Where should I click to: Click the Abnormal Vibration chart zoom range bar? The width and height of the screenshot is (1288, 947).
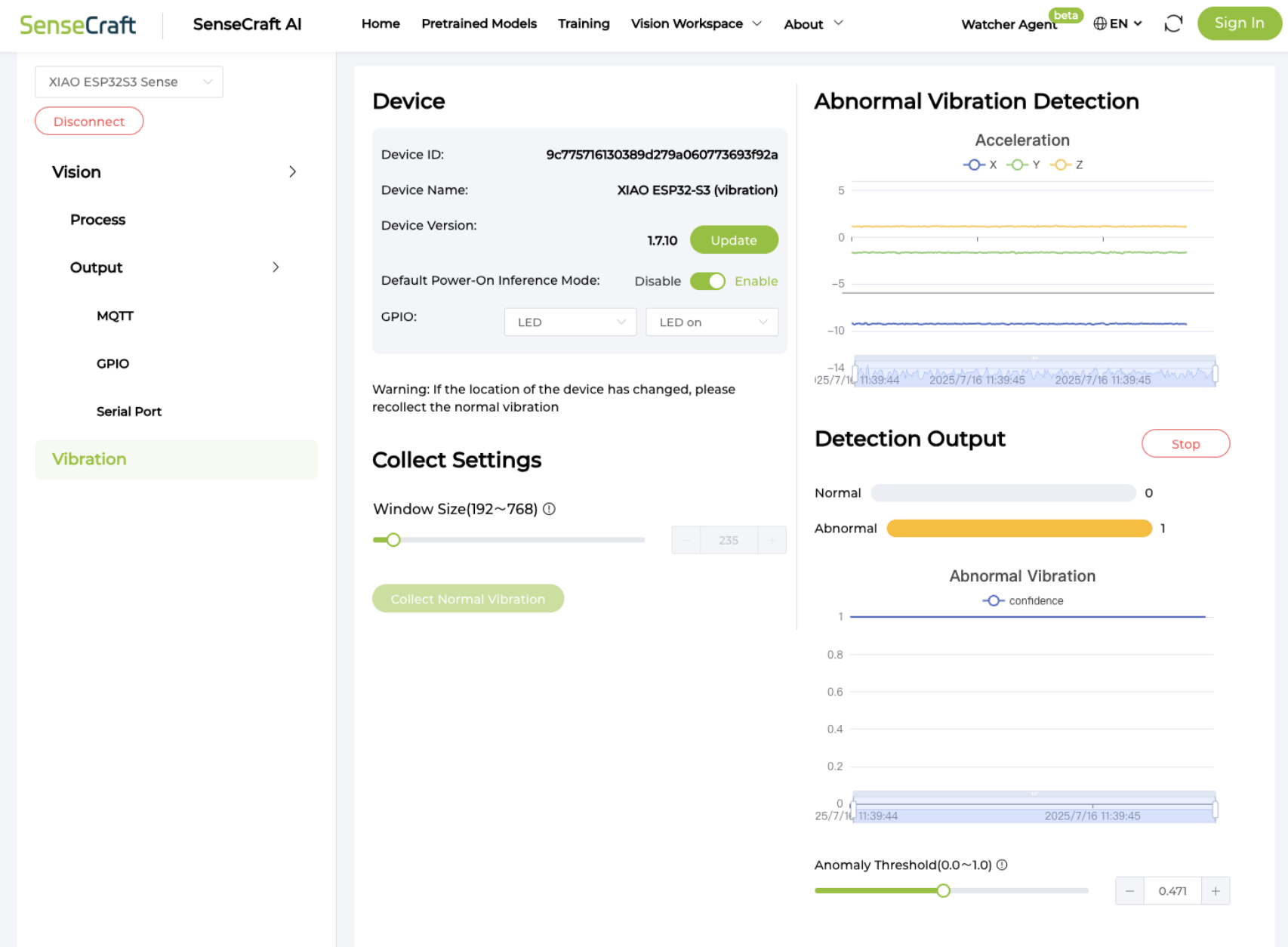click(1034, 807)
